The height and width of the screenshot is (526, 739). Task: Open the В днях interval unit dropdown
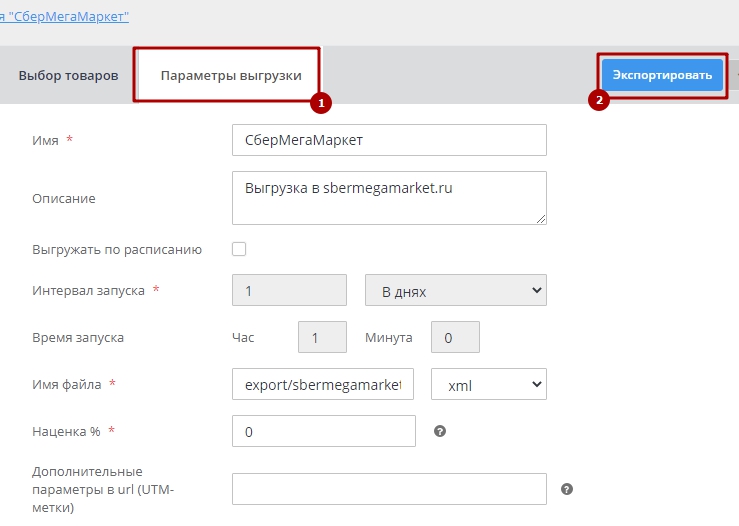pos(456,291)
